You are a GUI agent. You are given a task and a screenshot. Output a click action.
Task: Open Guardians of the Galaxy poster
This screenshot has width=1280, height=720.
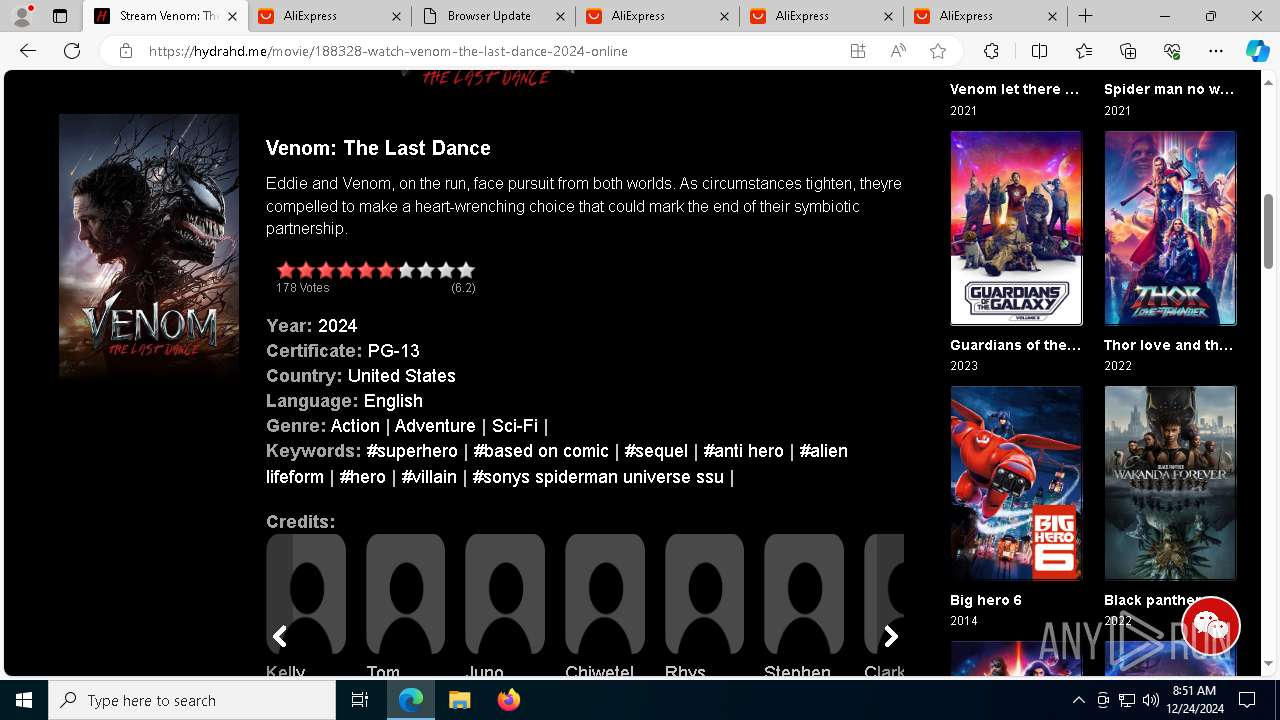pos(1016,228)
